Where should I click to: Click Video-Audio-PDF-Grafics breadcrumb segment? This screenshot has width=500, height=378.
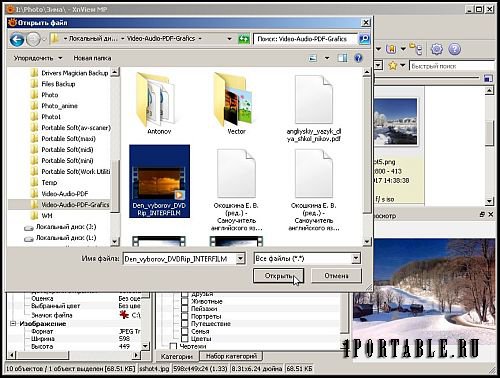tap(161, 39)
